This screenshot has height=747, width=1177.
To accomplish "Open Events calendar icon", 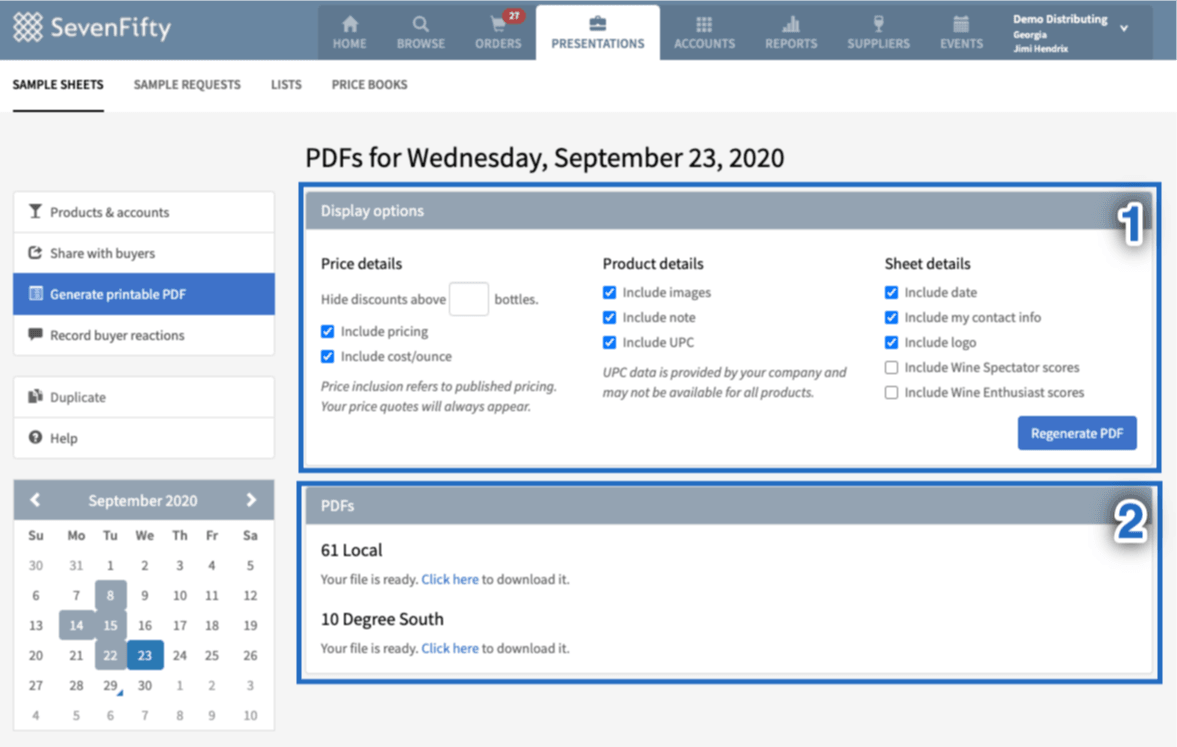I will click(x=961, y=24).
